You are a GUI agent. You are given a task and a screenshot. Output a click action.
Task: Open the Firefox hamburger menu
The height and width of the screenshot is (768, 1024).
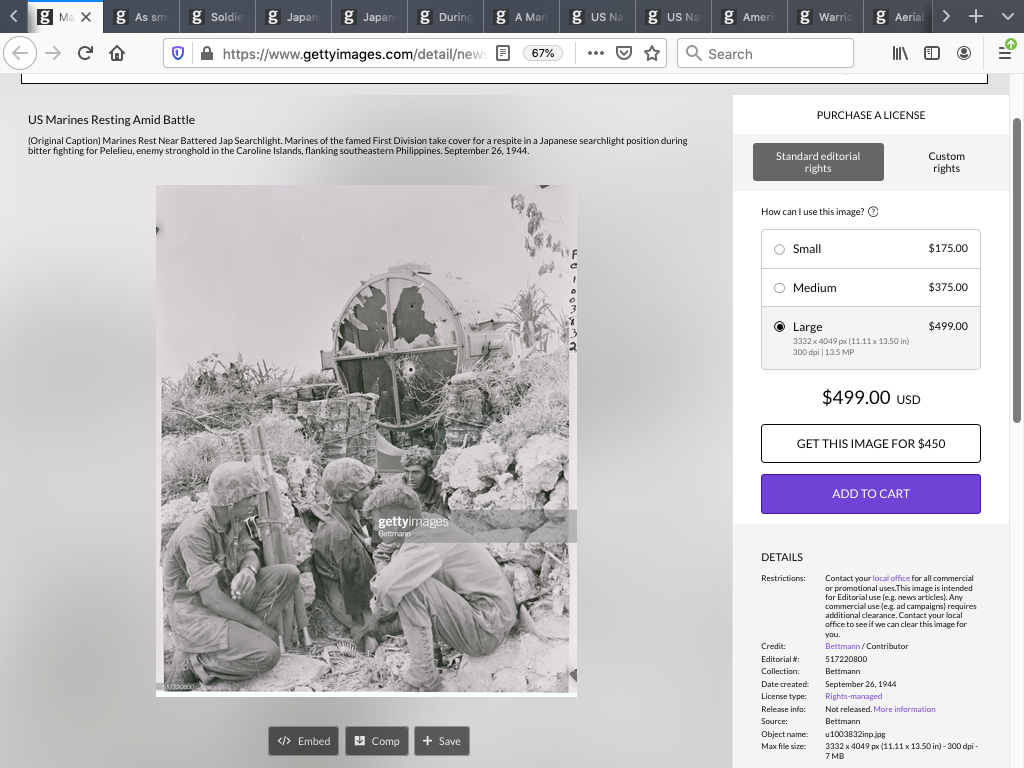1005,53
